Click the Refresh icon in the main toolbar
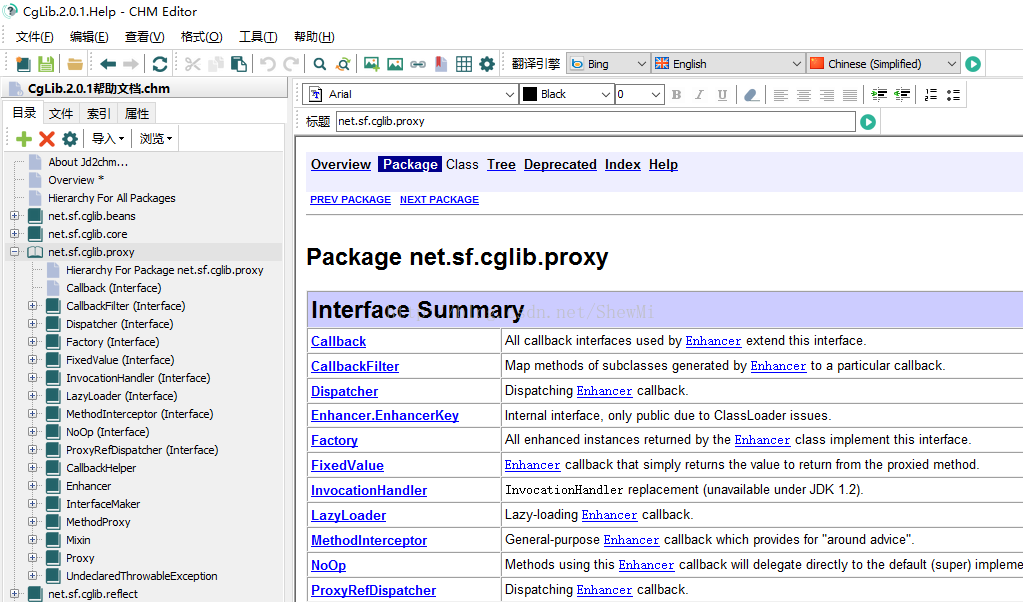1023x602 pixels. [x=159, y=64]
